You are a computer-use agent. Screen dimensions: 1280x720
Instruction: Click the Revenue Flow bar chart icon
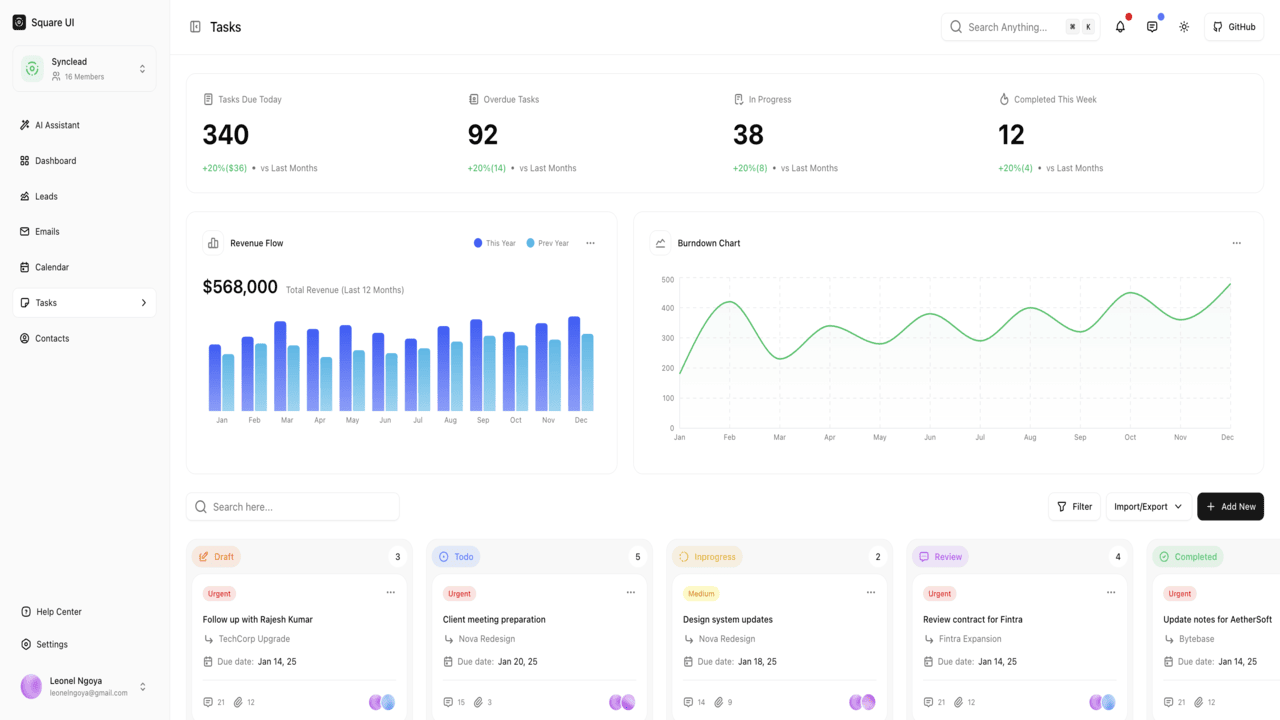coord(213,243)
